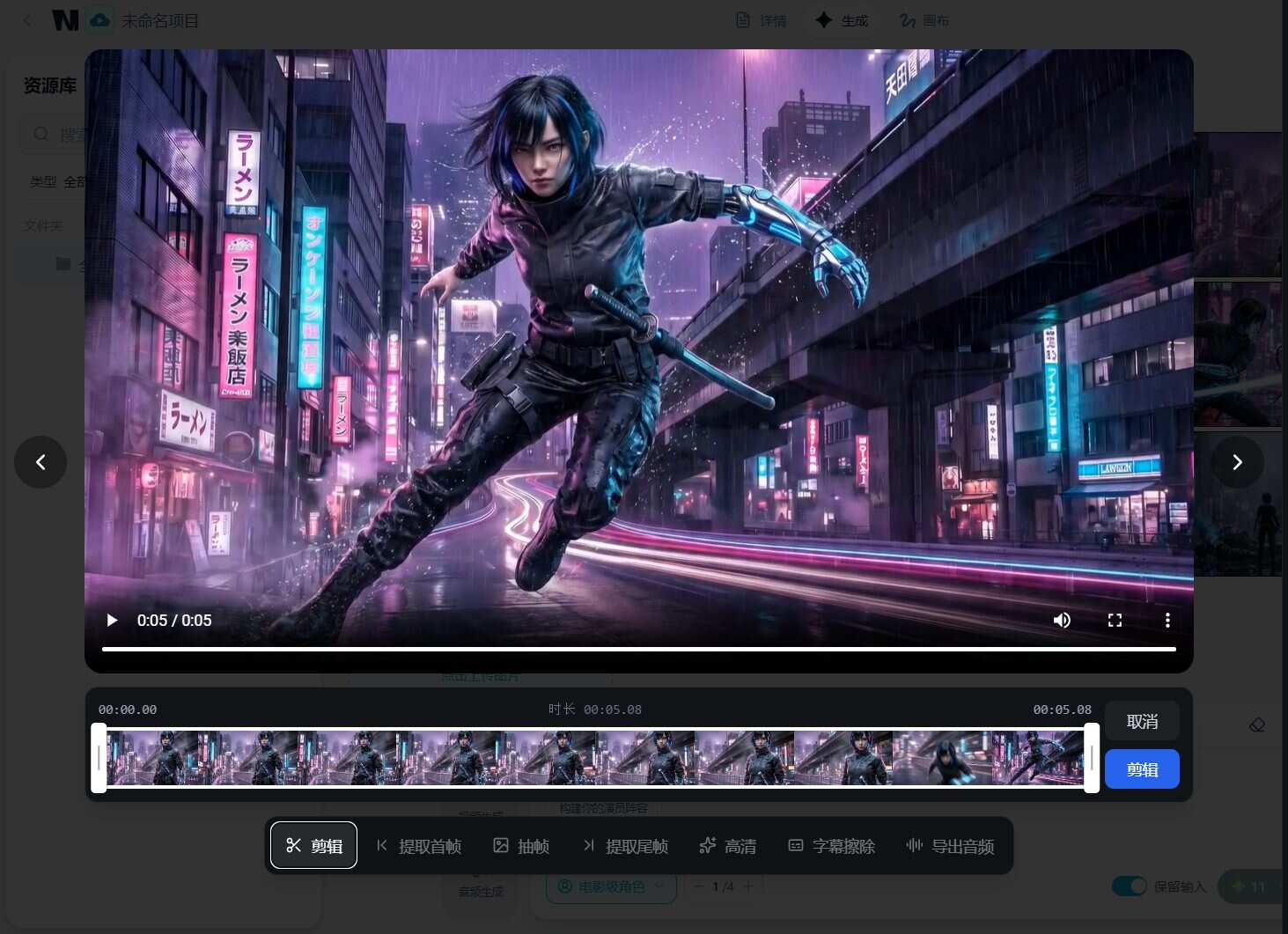
Task: Click the 字幕擦除 subtitle removal tool
Action: click(x=831, y=846)
